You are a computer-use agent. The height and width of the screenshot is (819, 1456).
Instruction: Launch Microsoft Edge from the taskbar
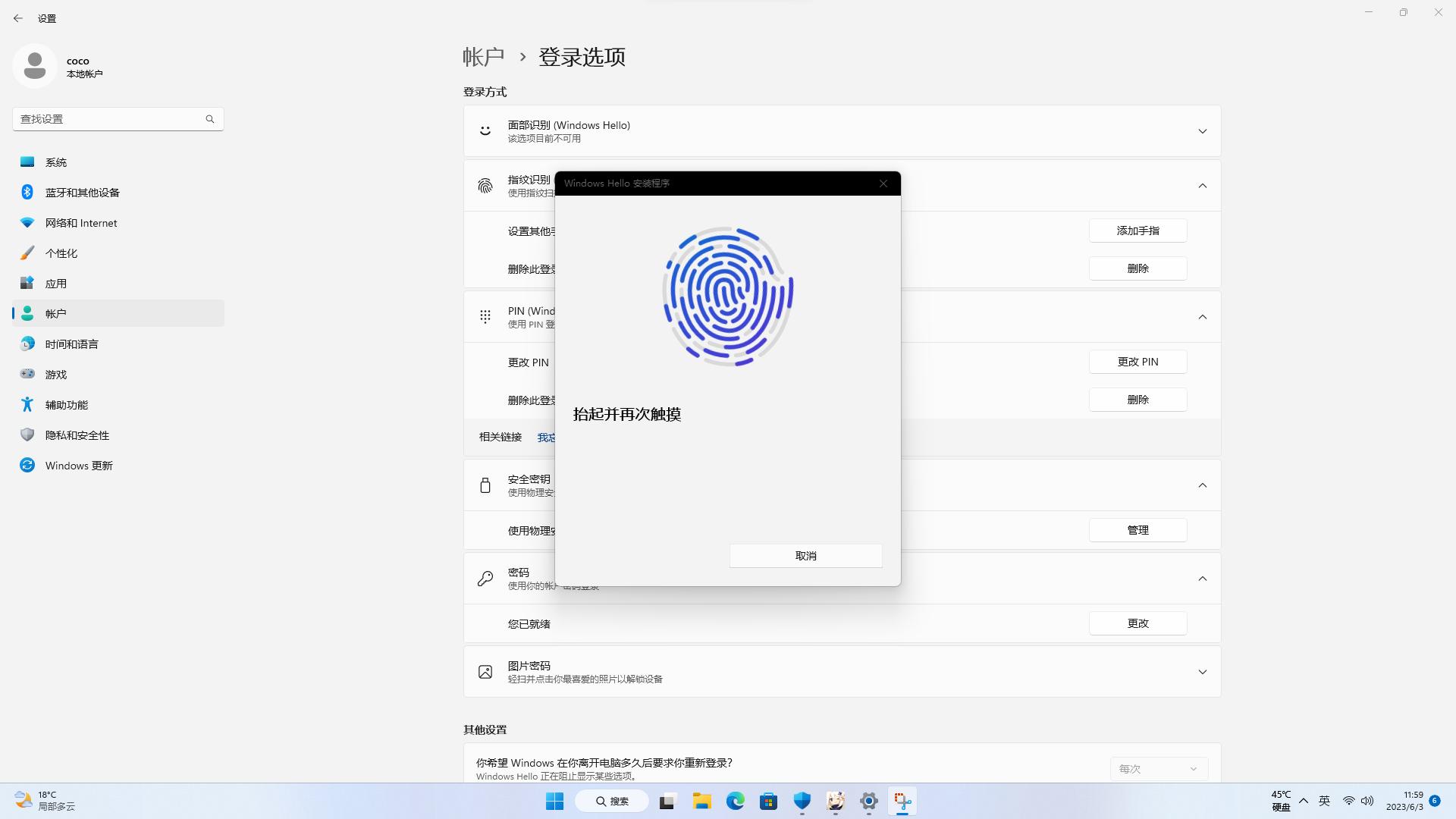coord(736,801)
